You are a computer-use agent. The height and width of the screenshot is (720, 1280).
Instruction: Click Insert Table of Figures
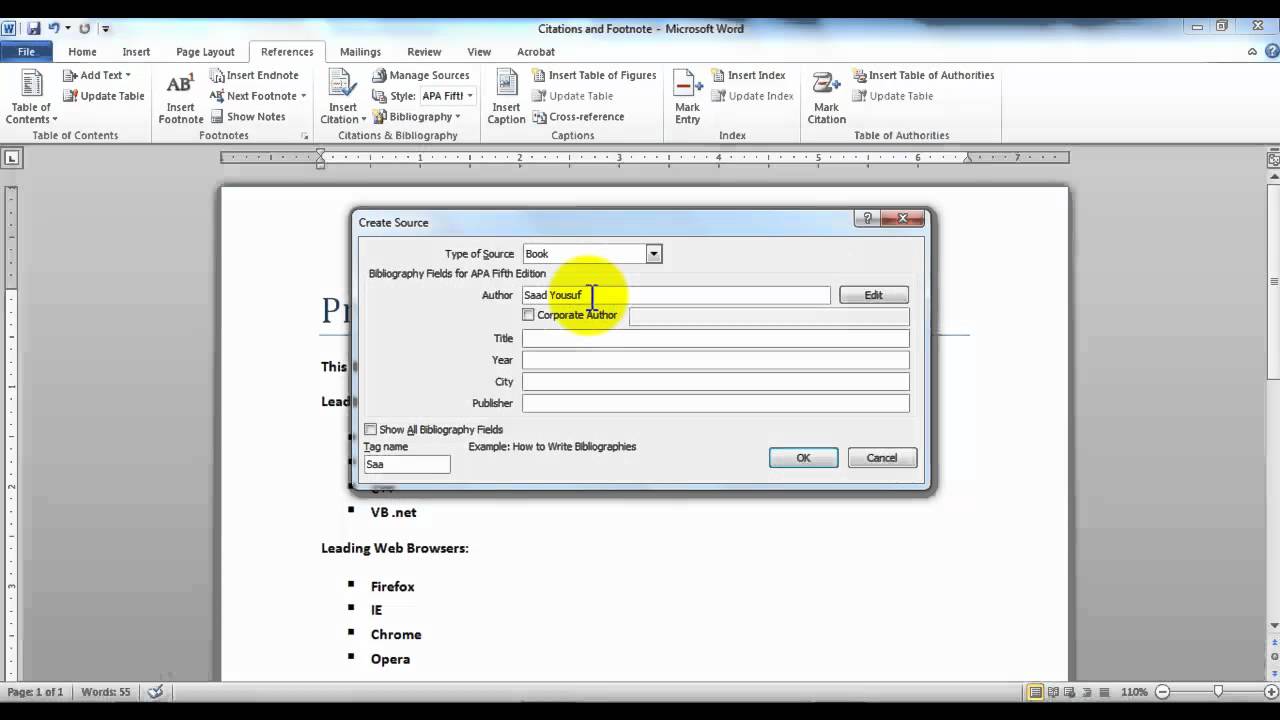pyautogui.click(x=594, y=75)
